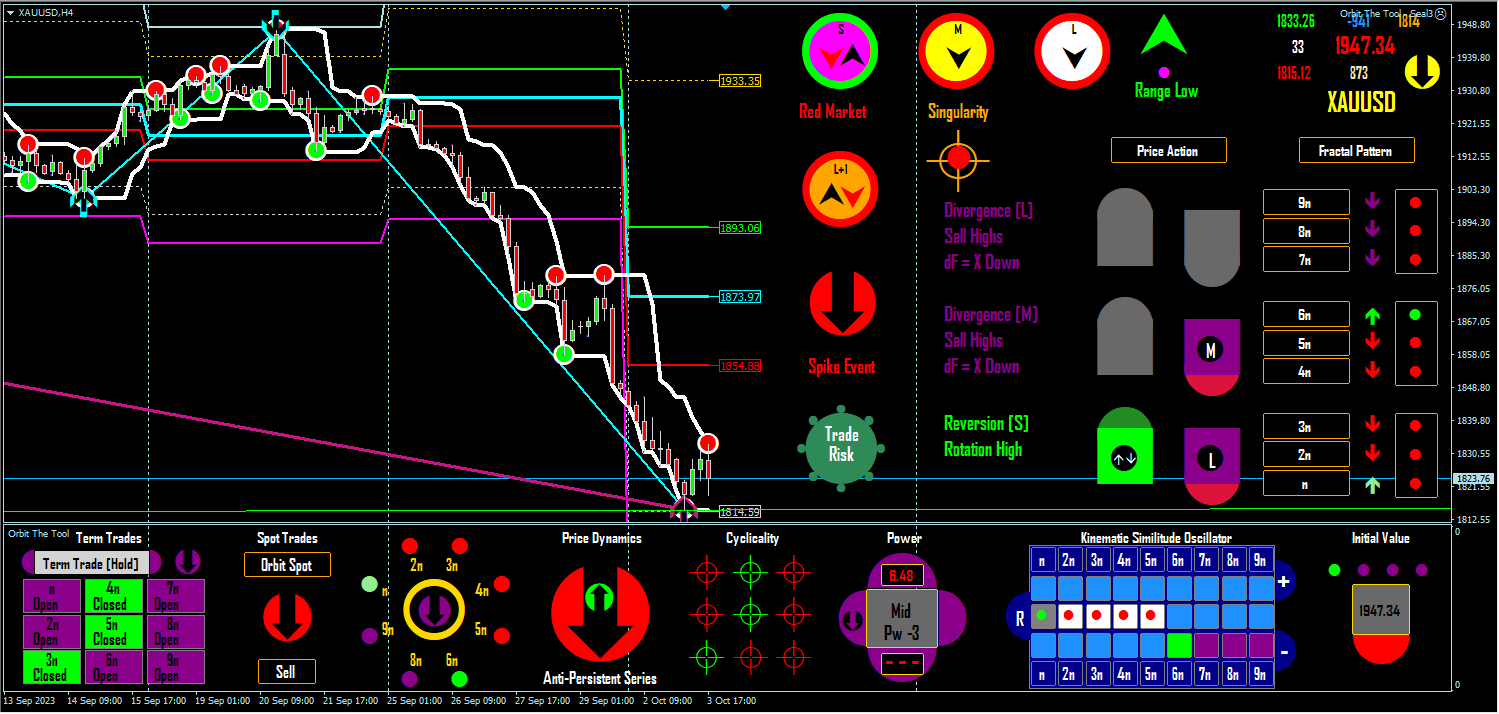Click the green up arrow beside 6n

point(1372,315)
